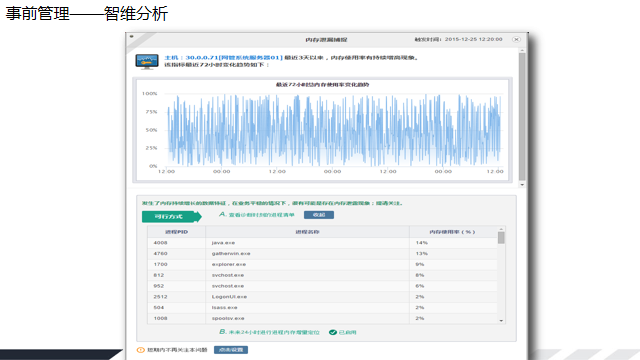This screenshot has width=640, height=360.
Task: Click the 14% memory usage value
Action: pos(422,243)
